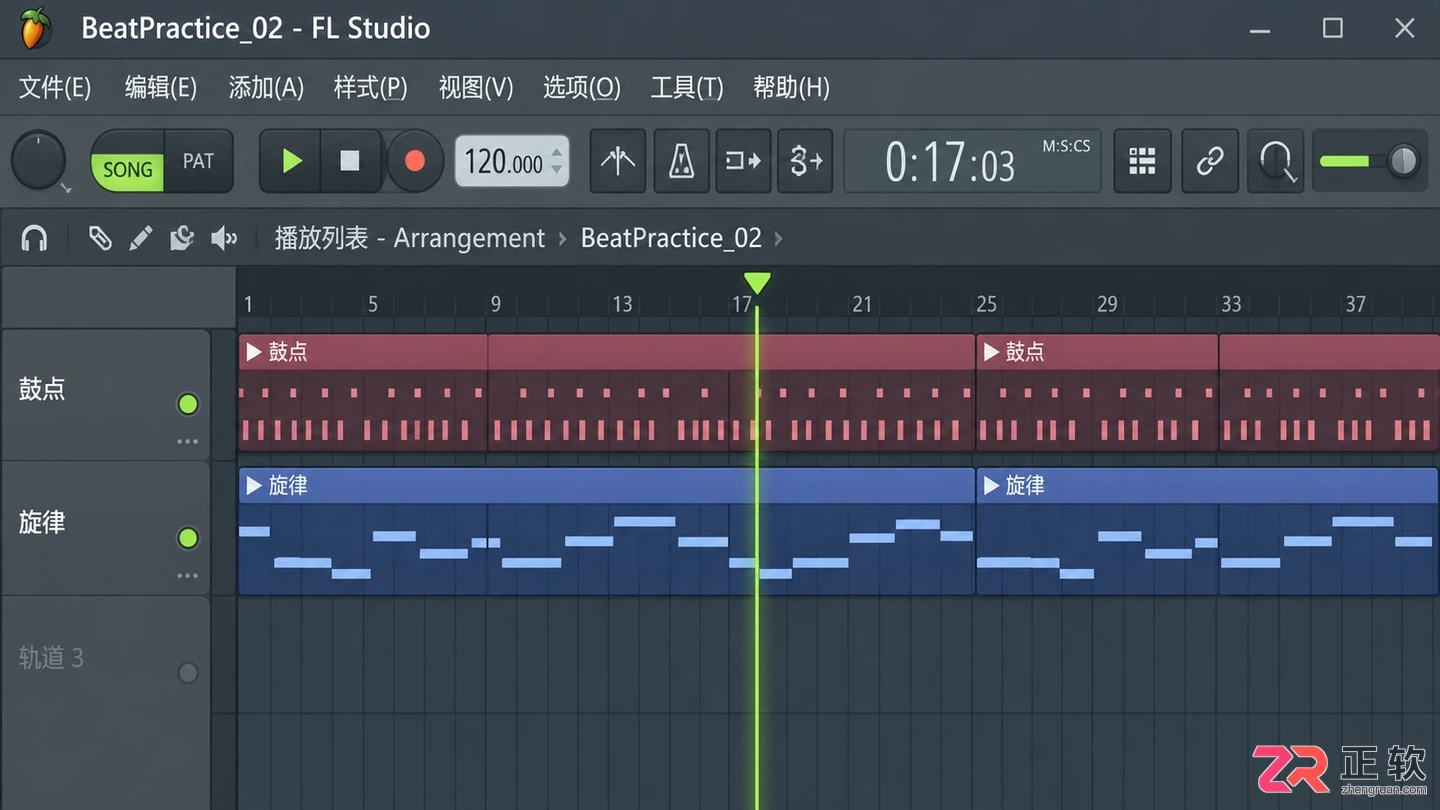Click the 0:17:03 time display
The width and height of the screenshot is (1440, 810).
(950, 163)
